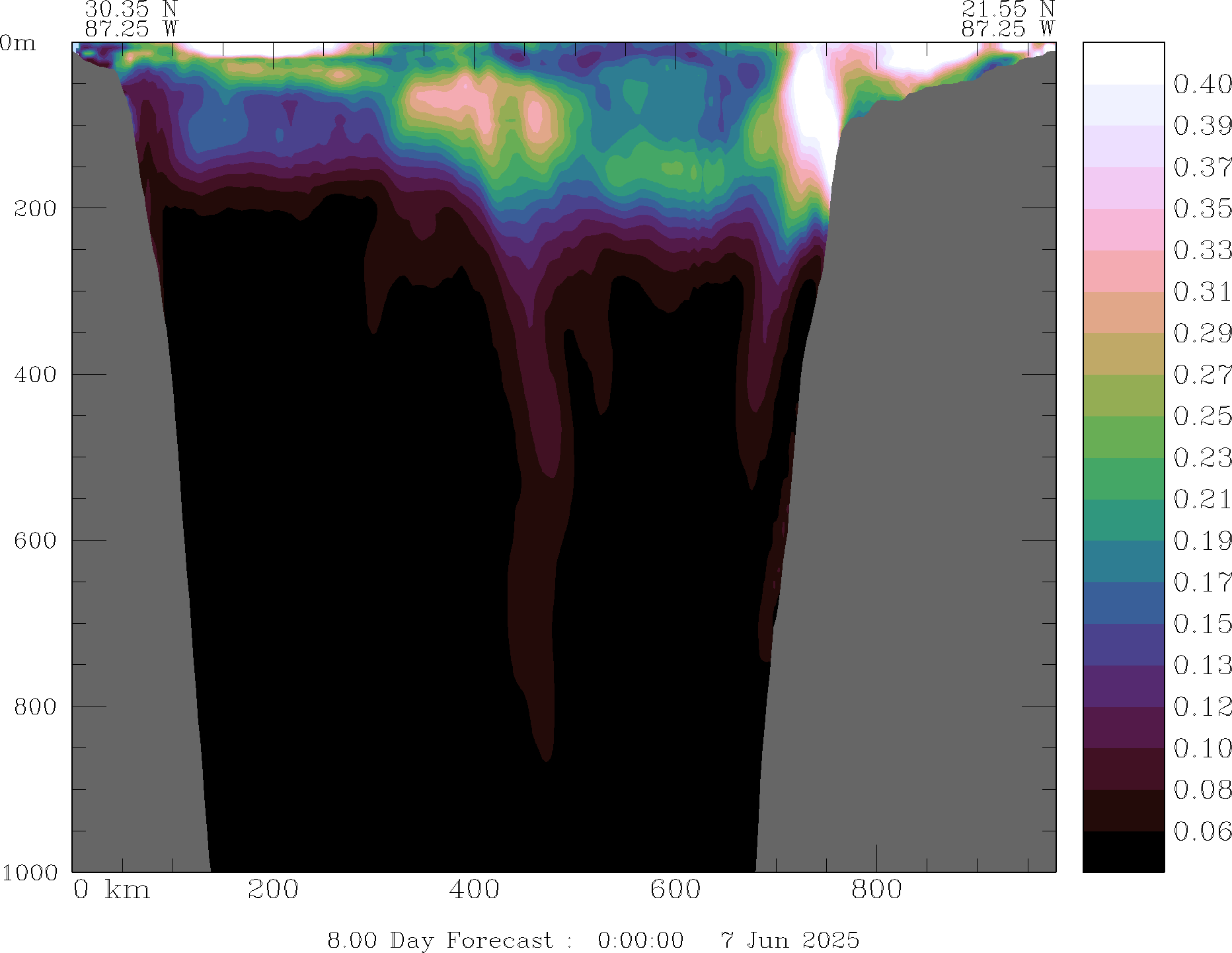Viewport: 1232px width, 953px height.
Task: Pick the teal swatch between 0.19 and 0.21
Action: (1123, 520)
